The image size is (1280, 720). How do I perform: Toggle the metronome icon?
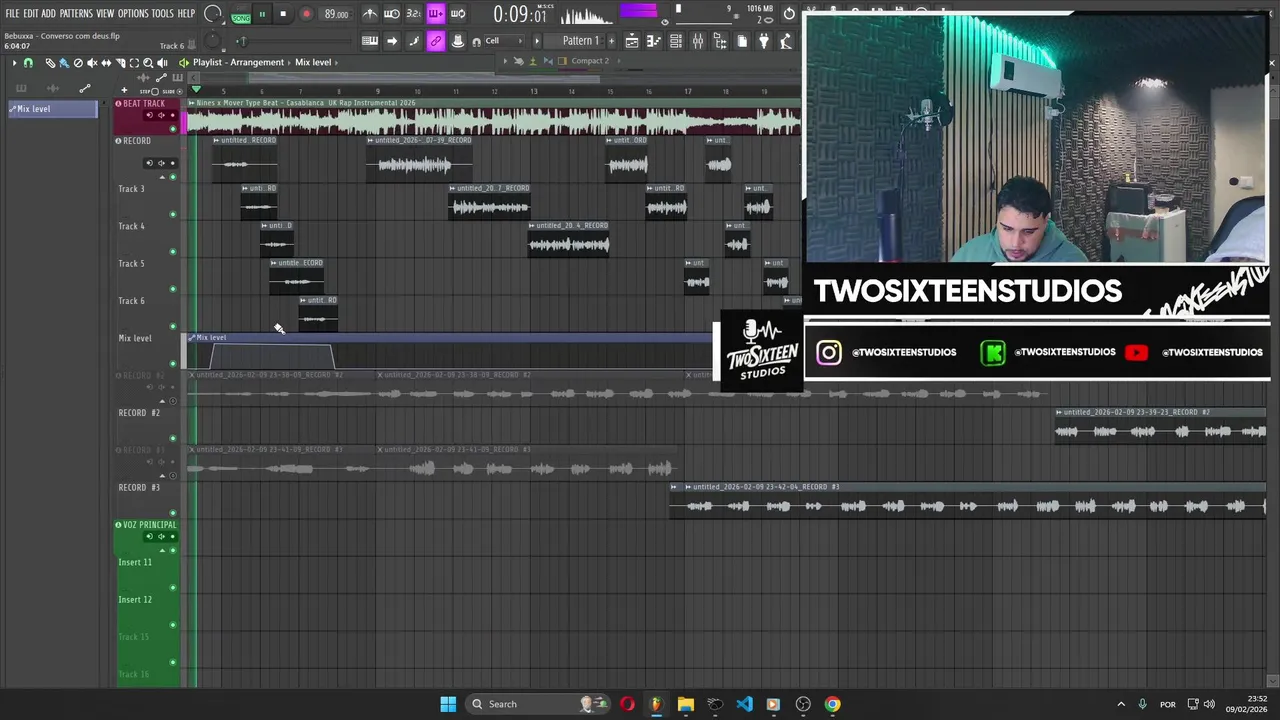coord(370,14)
